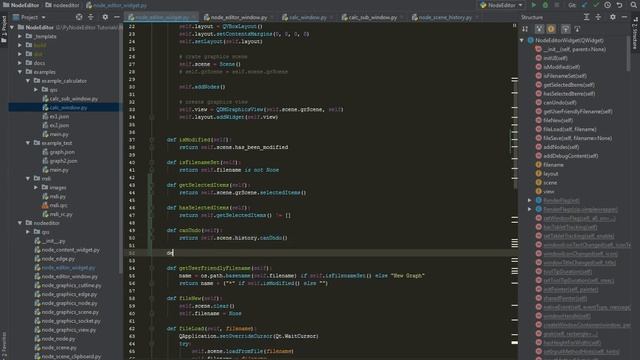The height and width of the screenshot is (360, 640).
Task: Run the NodeEditor configuration with the green play icon
Action: click(533, 5)
